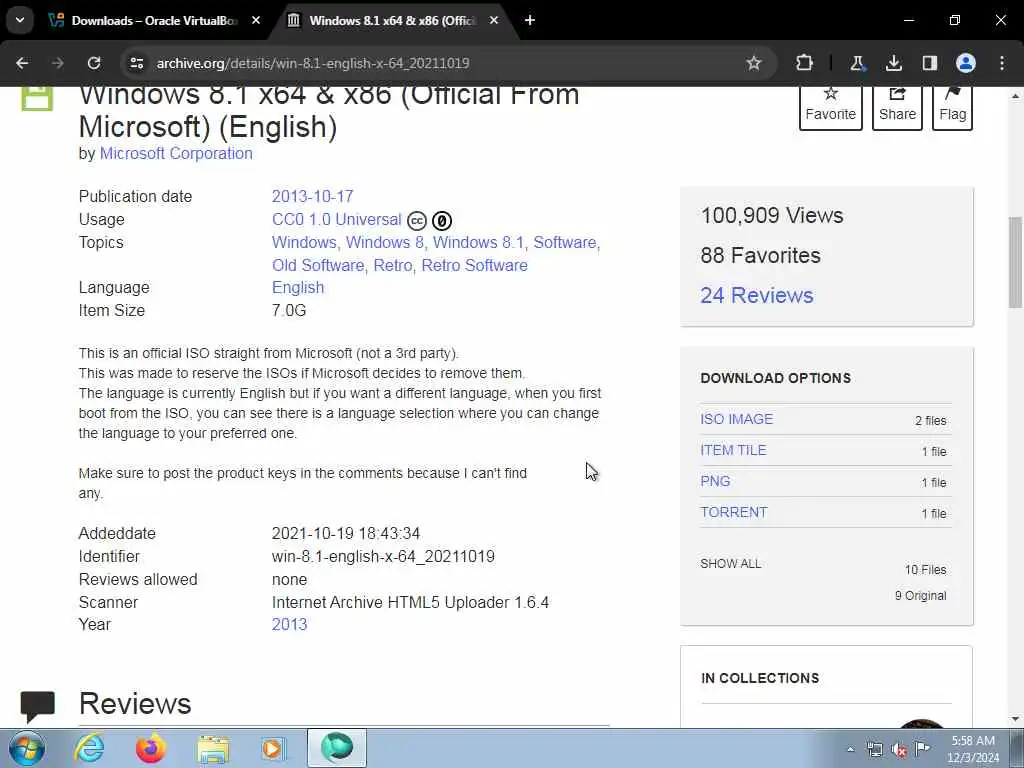Click the 2013-10-17 publication date link
Screen dimensions: 1024x768
pyautogui.click(x=312, y=197)
